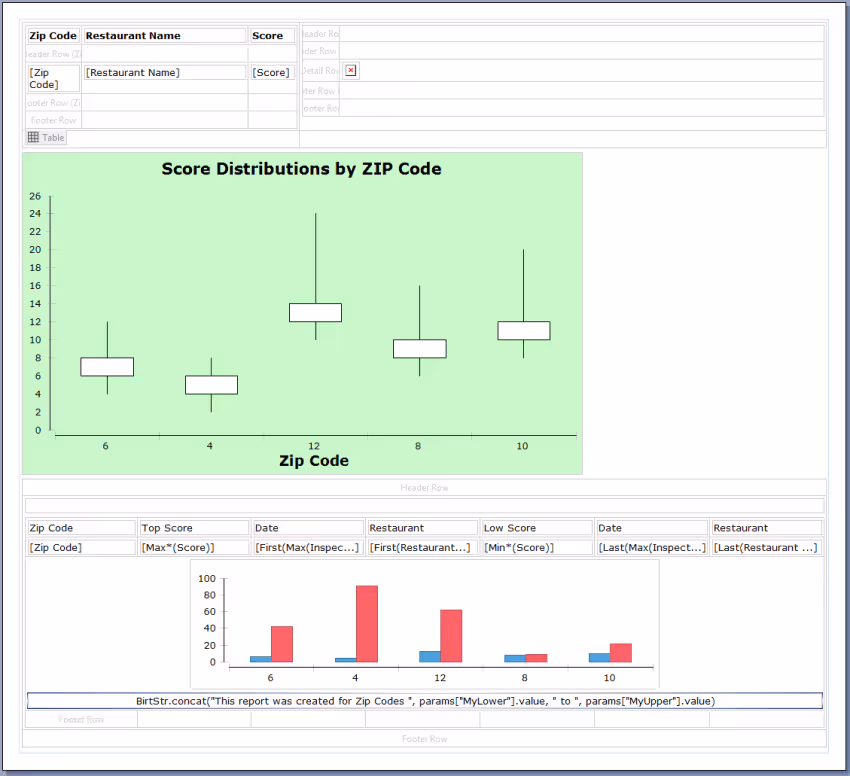Select the BirtStr.concat expression text element
The height and width of the screenshot is (776, 850).
click(425, 701)
